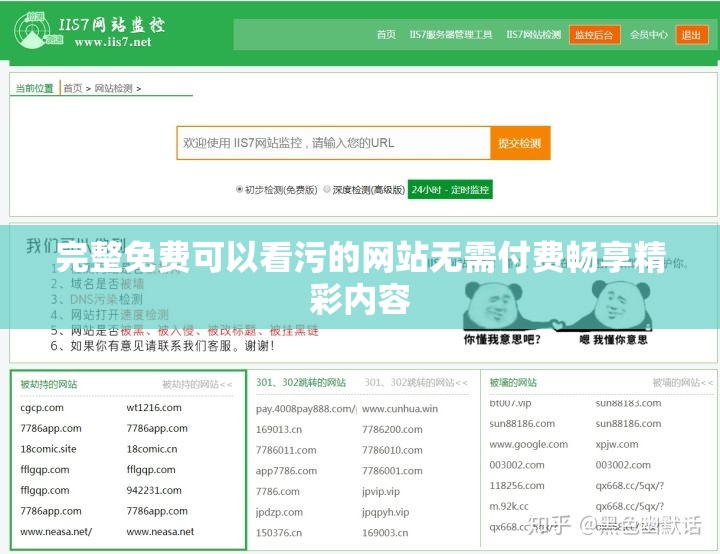
Task: Open the IIS7服务器管理工具 menu item
Action: click(x=451, y=35)
